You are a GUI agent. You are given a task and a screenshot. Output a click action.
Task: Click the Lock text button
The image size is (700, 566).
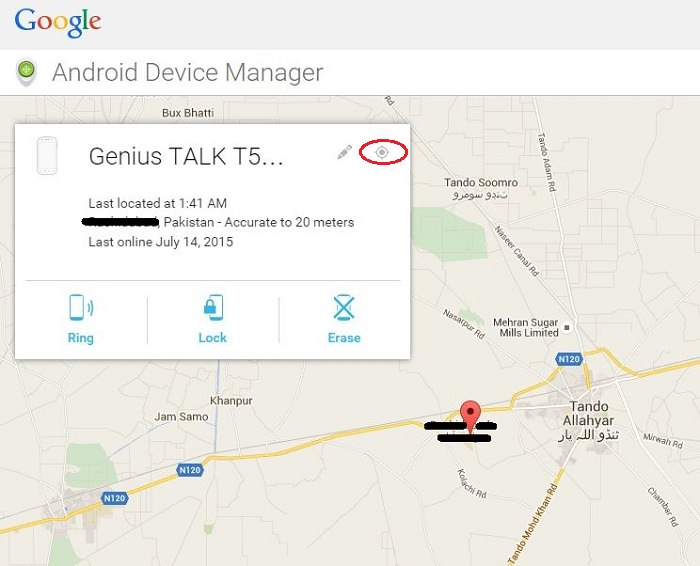(x=212, y=338)
